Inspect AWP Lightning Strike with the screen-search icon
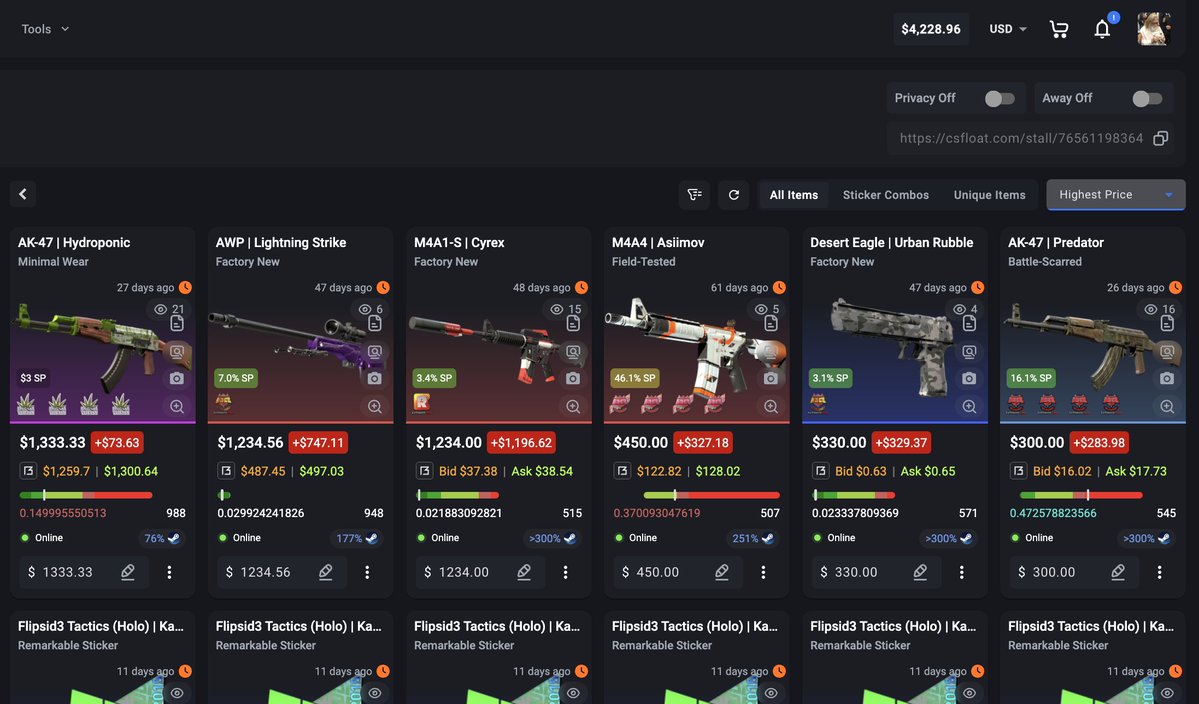The width and height of the screenshot is (1199, 704). click(375, 352)
